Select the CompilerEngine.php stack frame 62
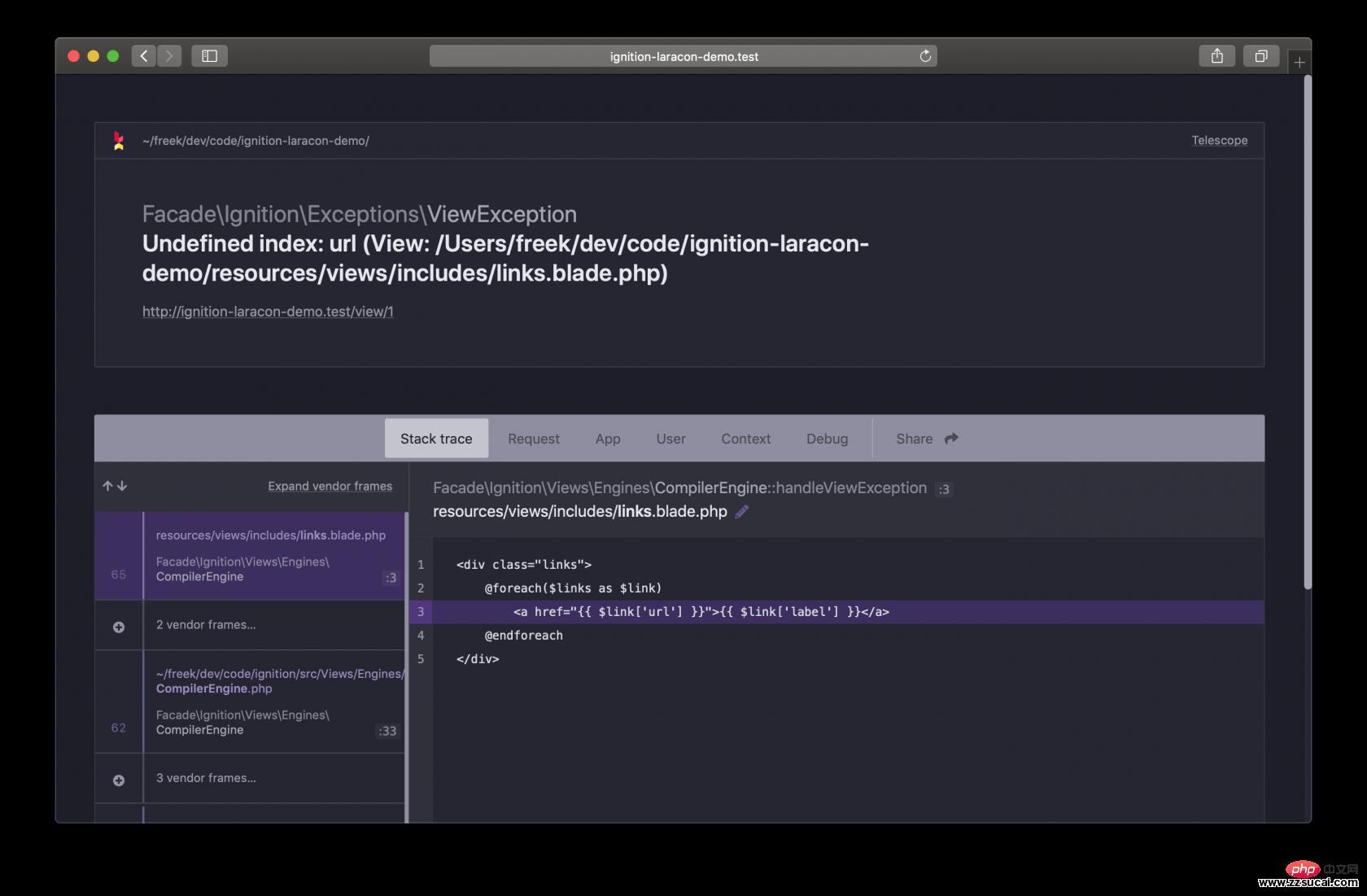The width and height of the screenshot is (1367, 896). pyautogui.click(x=251, y=702)
